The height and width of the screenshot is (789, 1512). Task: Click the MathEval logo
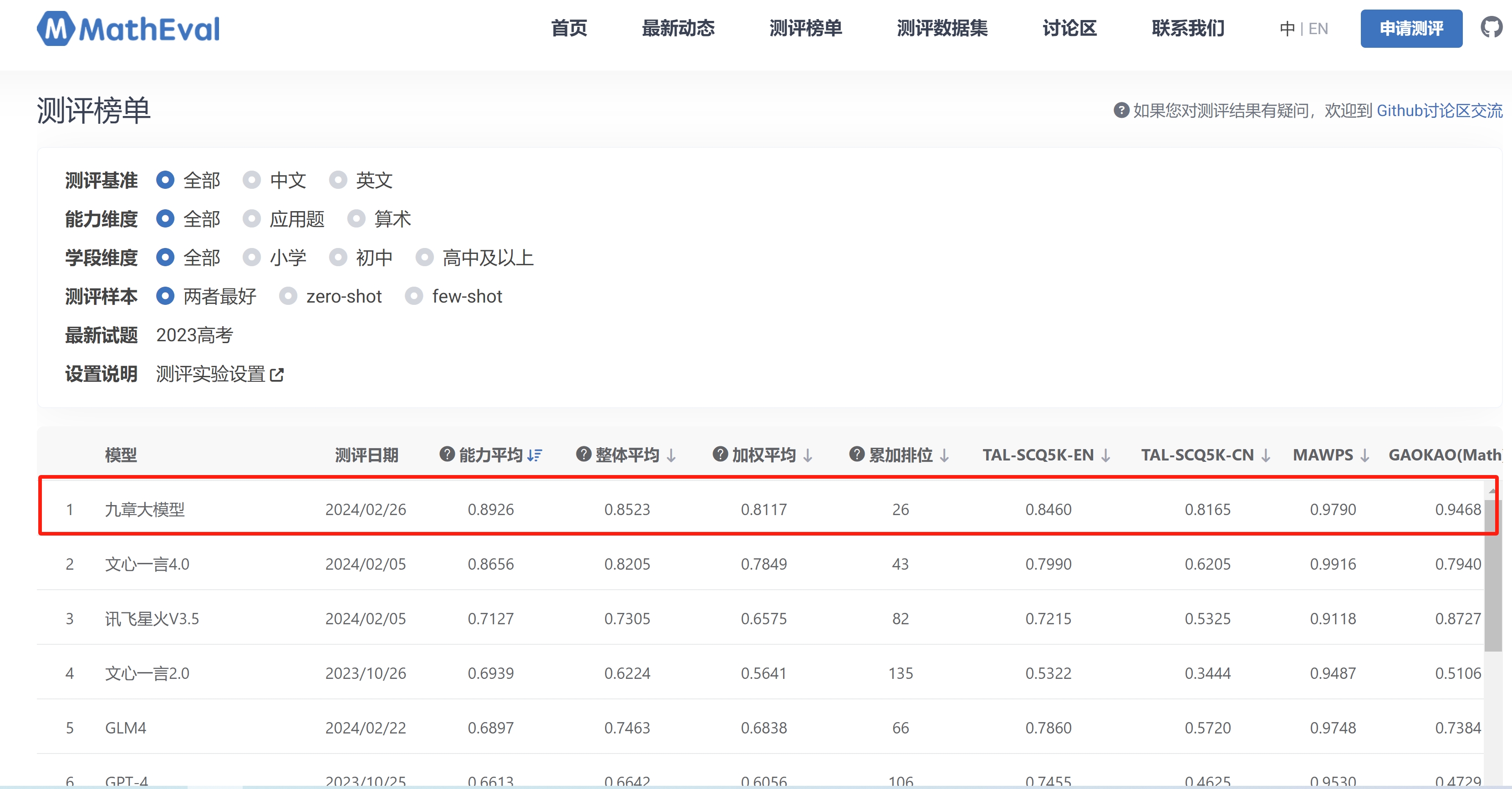pyautogui.click(x=128, y=28)
